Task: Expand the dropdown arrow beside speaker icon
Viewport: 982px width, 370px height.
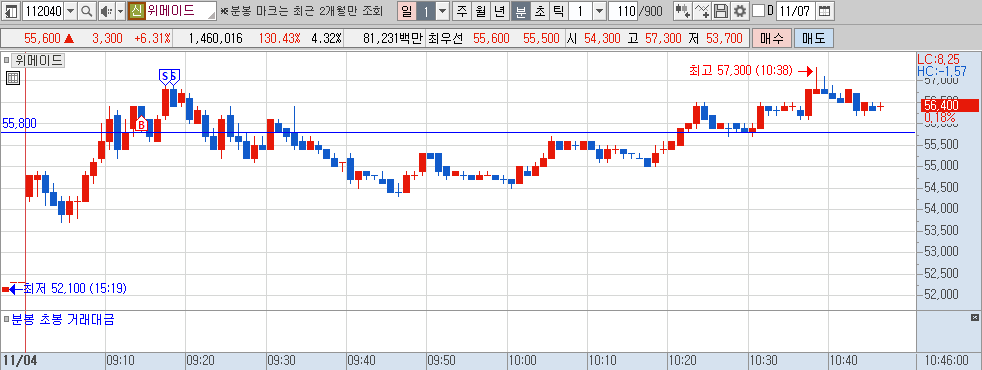Action: click(x=120, y=11)
